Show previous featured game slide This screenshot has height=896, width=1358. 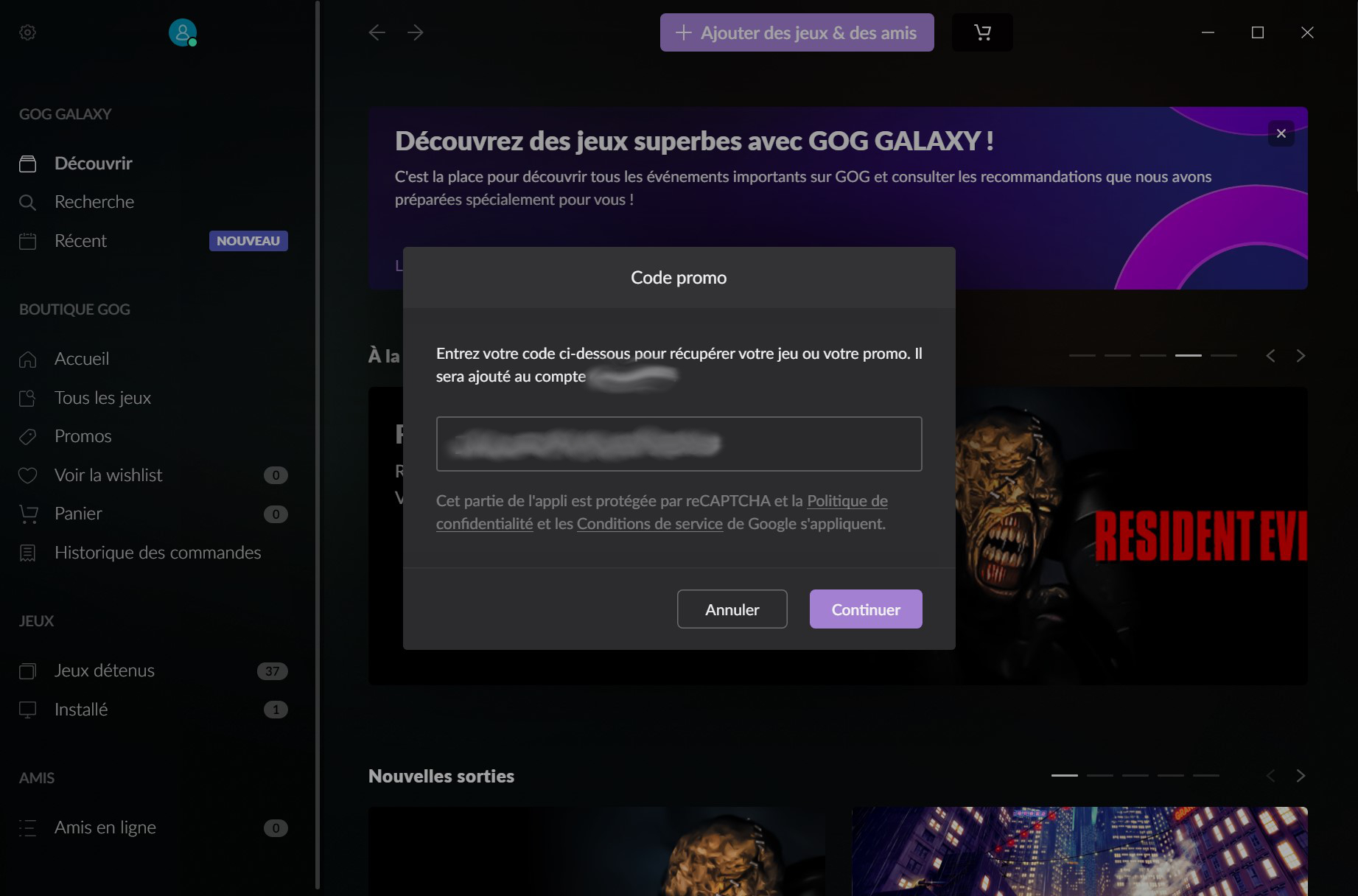[1270, 356]
